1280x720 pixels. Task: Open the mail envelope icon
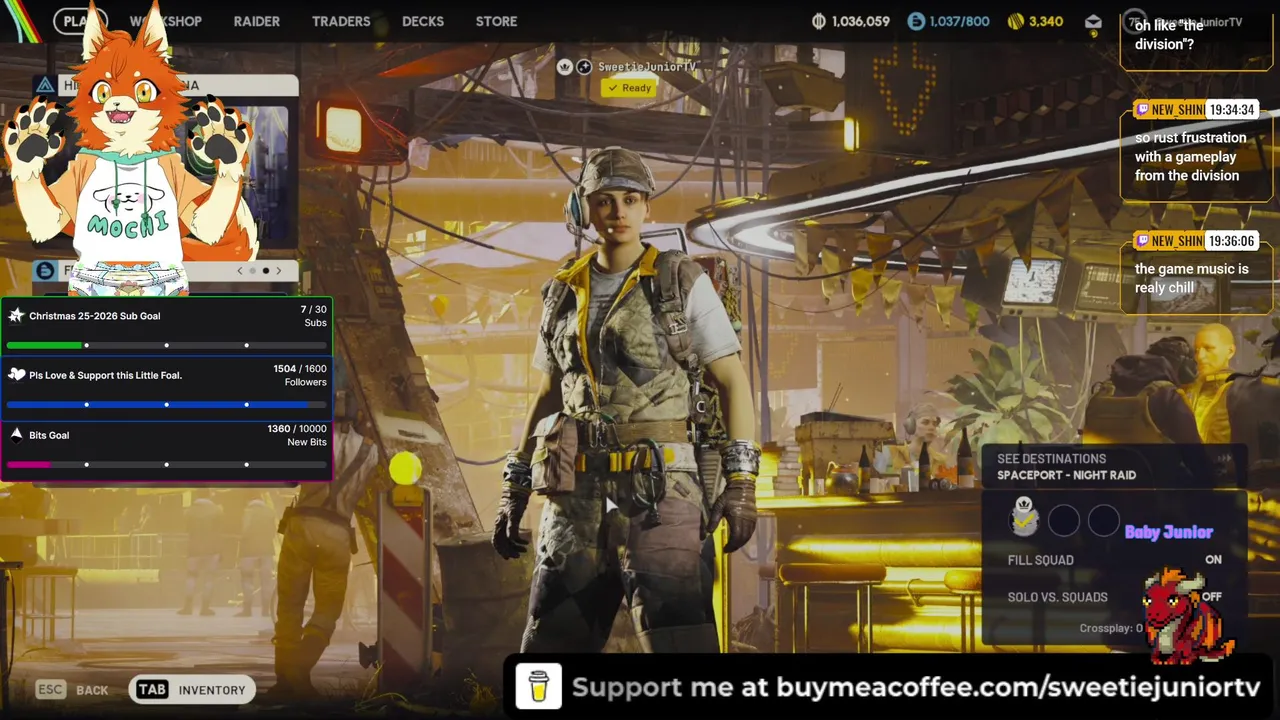pyautogui.click(x=1093, y=22)
